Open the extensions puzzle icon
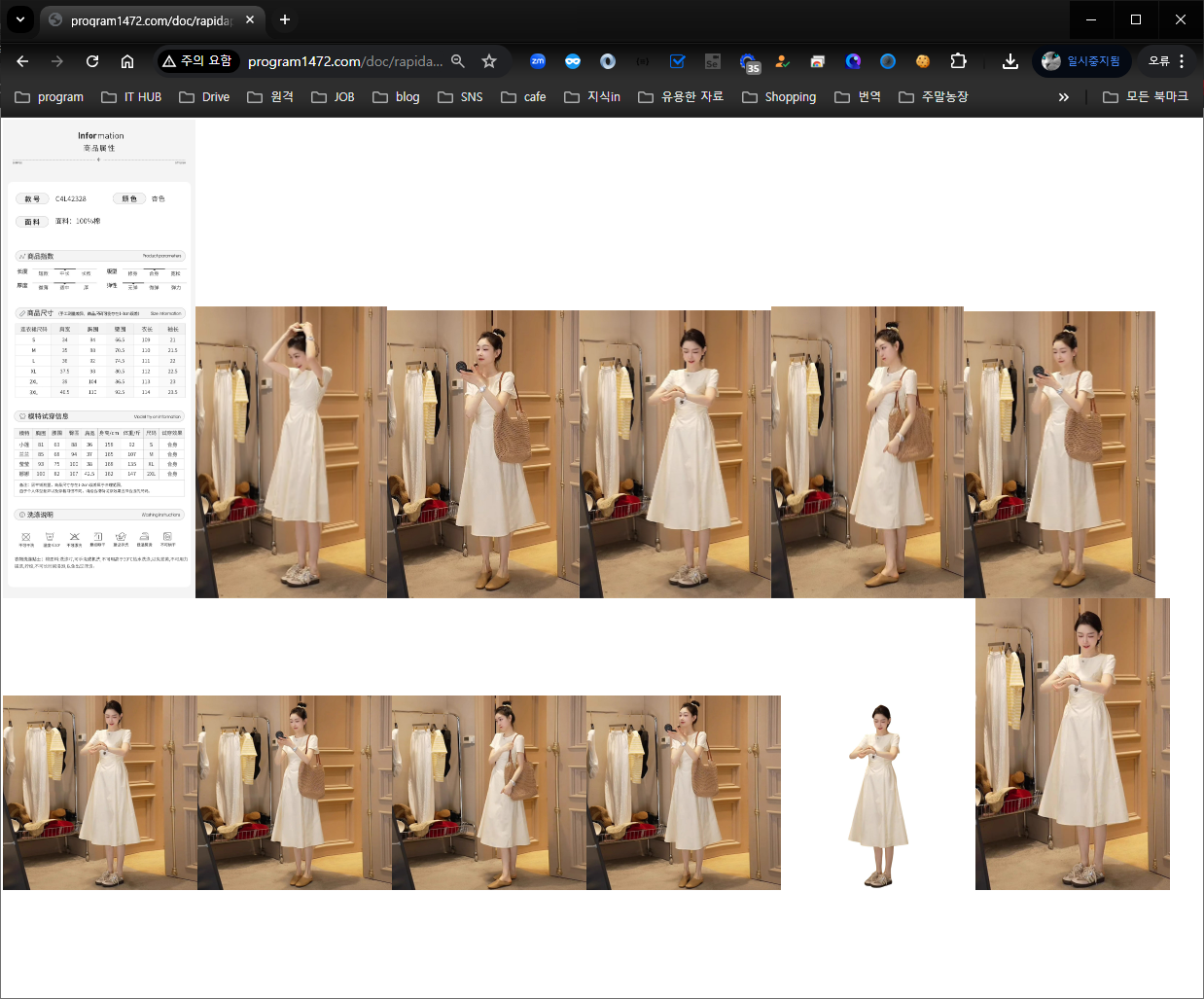The image size is (1204, 999). click(x=958, y=61)
